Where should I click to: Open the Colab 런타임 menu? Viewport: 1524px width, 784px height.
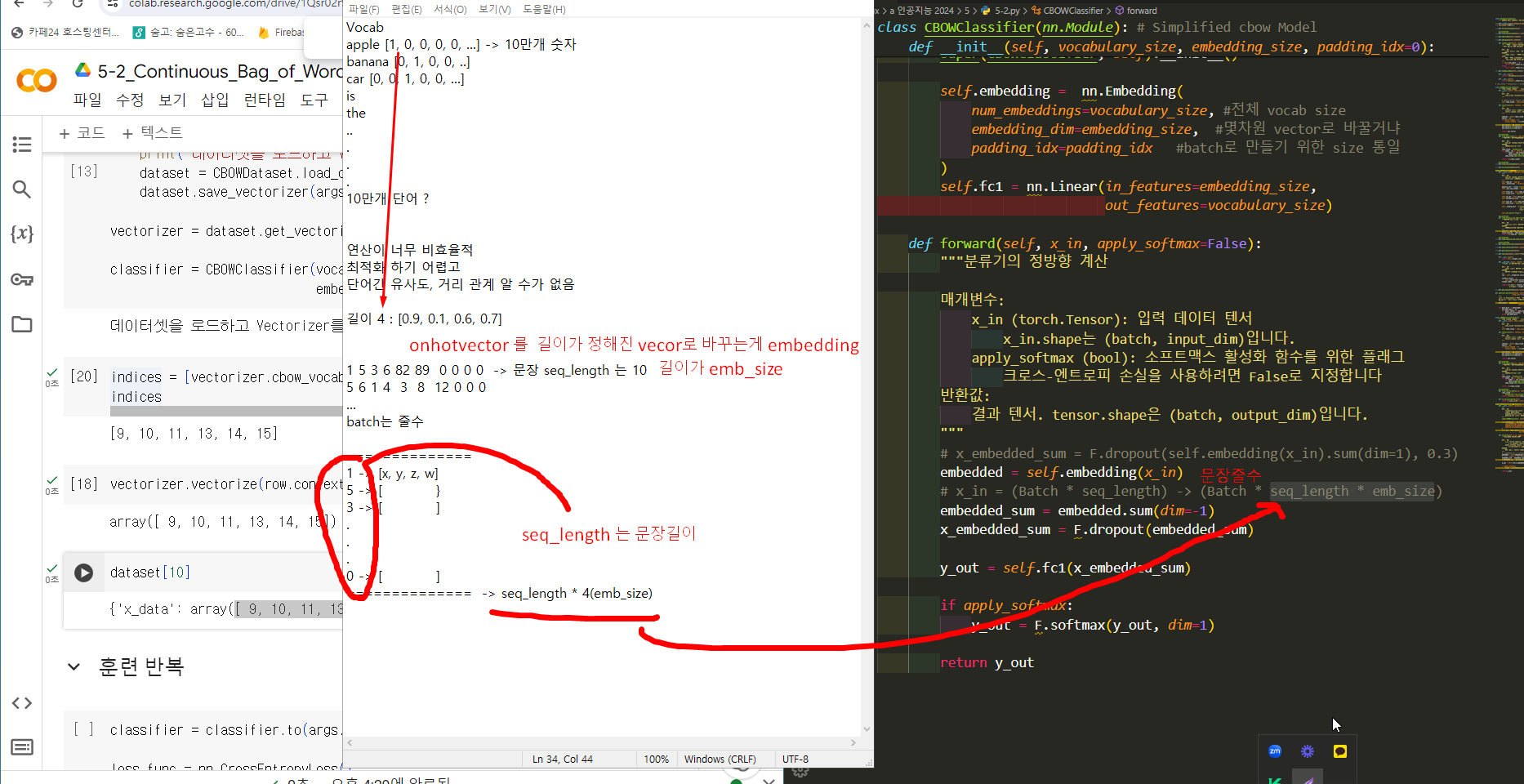click(x=265, y=100)
